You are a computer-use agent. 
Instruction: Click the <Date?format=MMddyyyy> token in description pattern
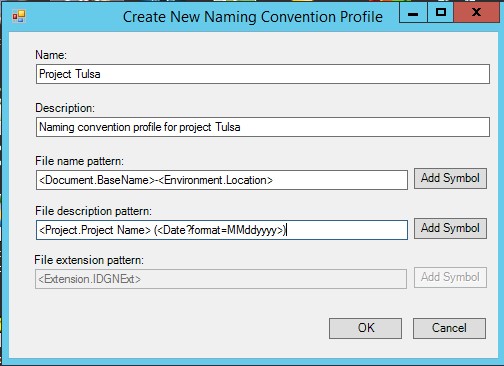[220, 230]
